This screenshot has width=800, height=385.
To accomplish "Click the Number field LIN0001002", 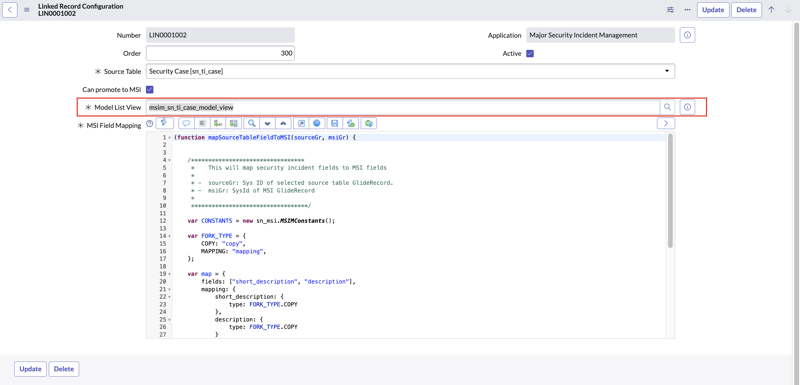I will coord(220,35).
